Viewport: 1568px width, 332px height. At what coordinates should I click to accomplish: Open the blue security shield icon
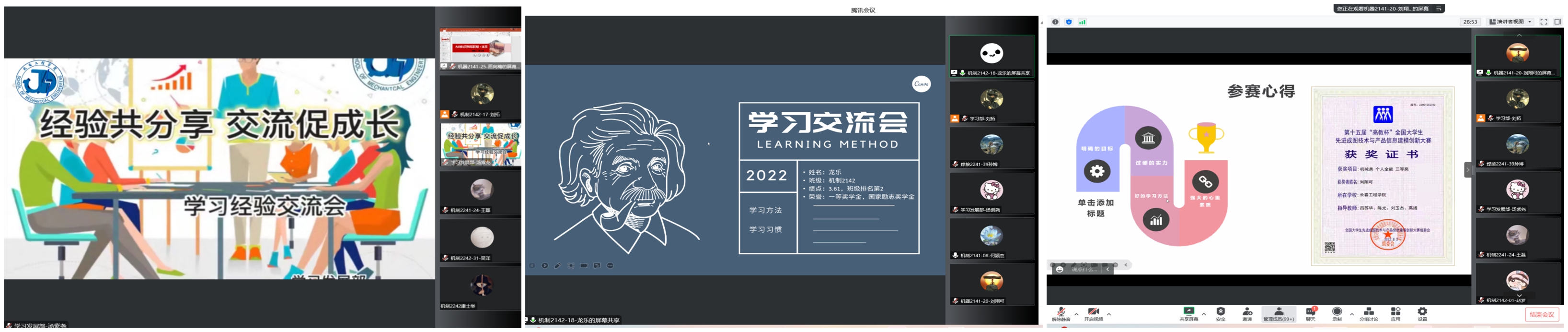1068,22
